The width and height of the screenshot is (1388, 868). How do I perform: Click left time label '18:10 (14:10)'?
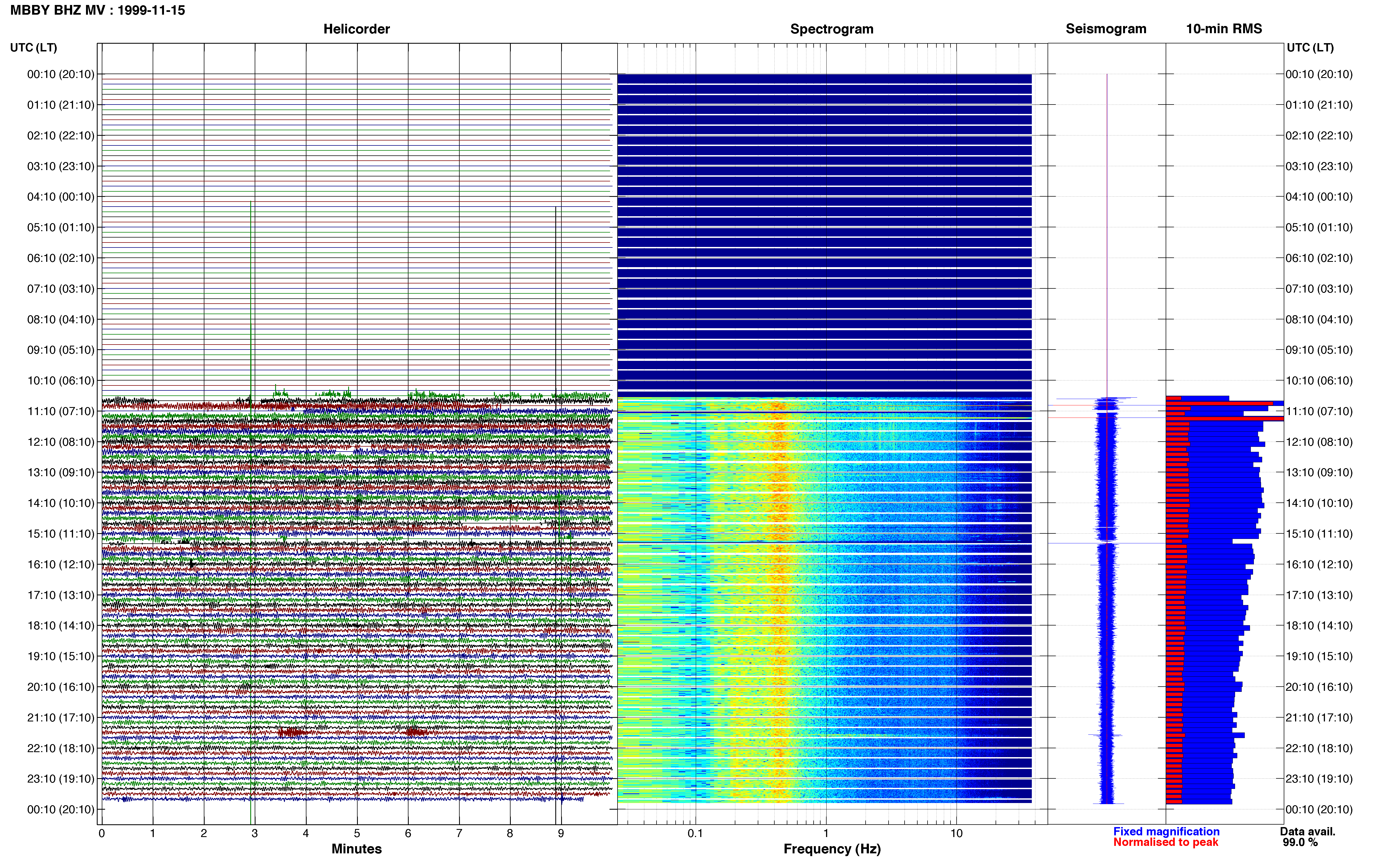(x=61, y=626)
